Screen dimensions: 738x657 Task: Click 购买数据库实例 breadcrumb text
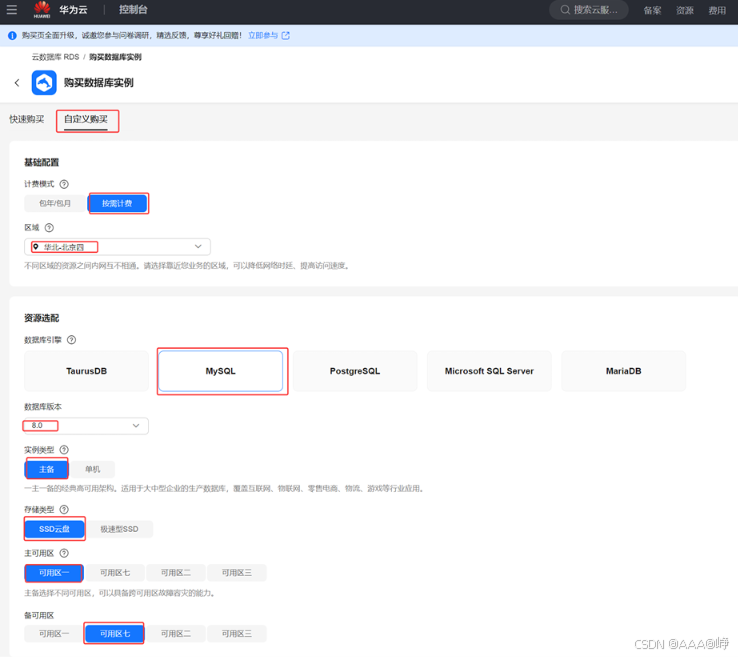click(115, 57)
